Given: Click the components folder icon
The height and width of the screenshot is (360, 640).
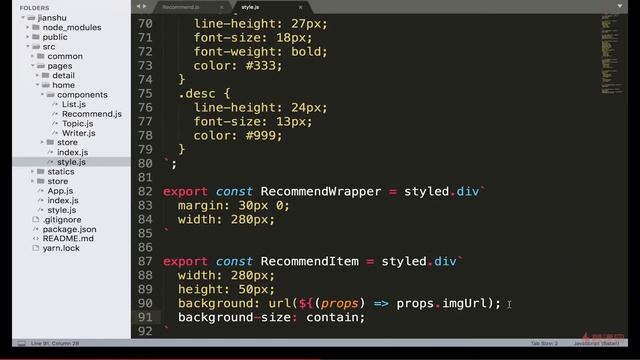Looking at the screenshot, I should (x=51, y=94).
